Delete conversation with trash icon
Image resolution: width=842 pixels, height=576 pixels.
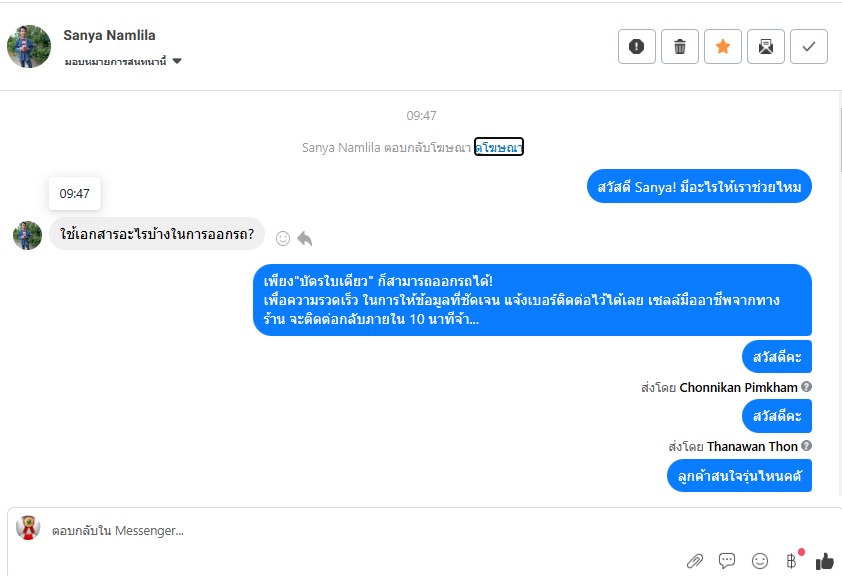[679, 47]
